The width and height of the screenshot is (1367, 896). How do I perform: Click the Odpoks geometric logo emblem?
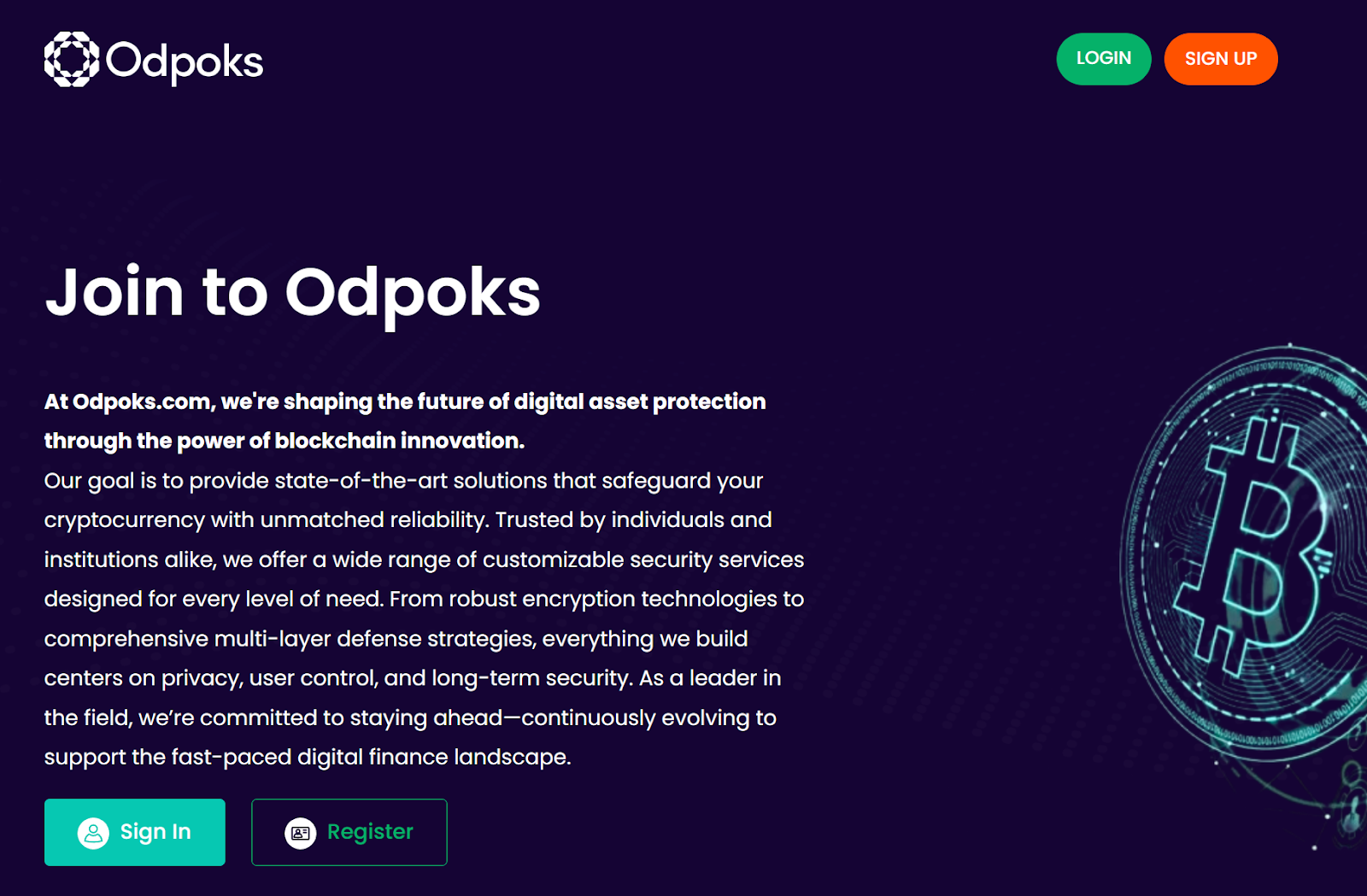(72, 59)
